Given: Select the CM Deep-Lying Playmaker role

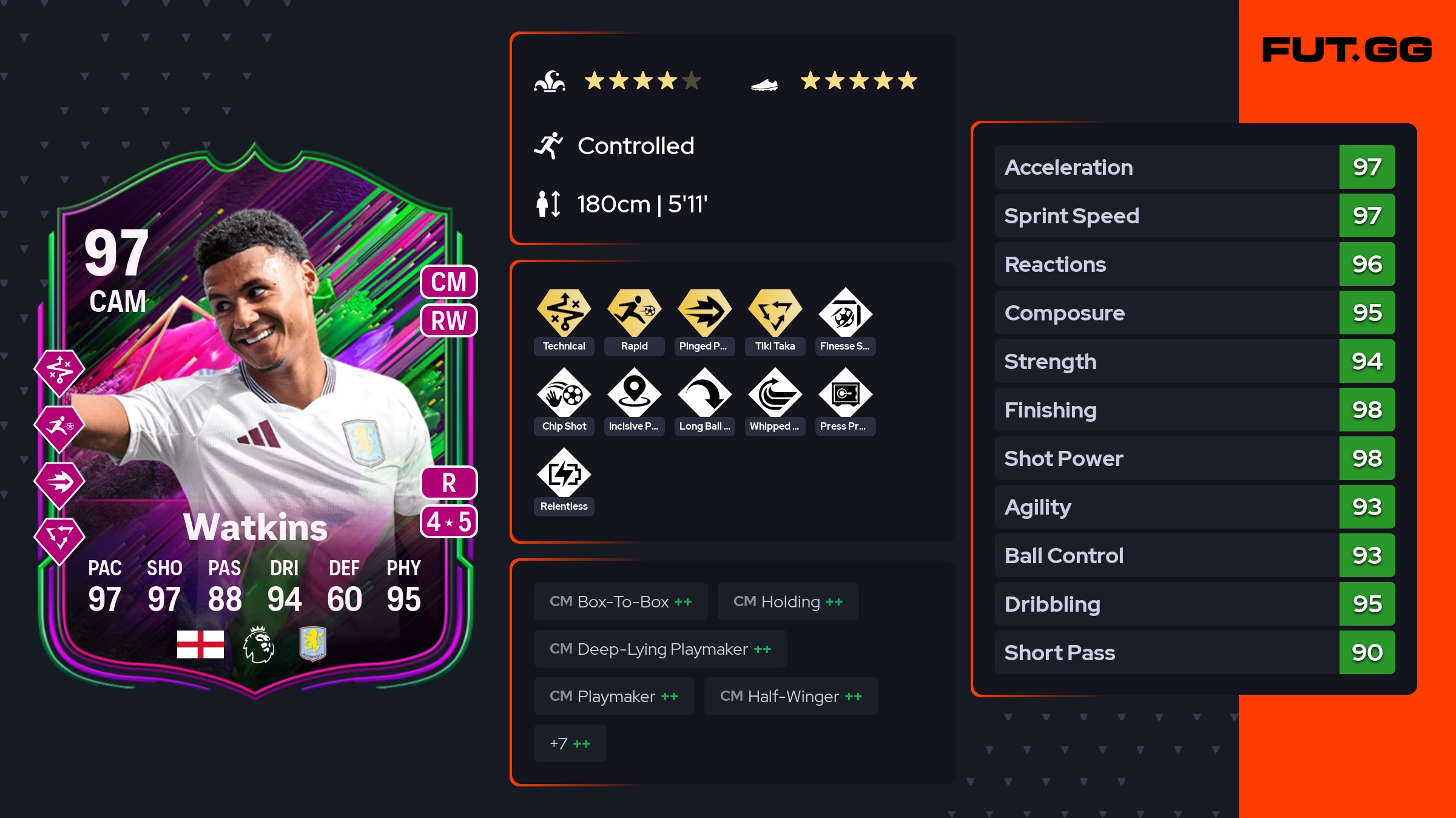Looking at the screenshot, I should pos(661,649).
